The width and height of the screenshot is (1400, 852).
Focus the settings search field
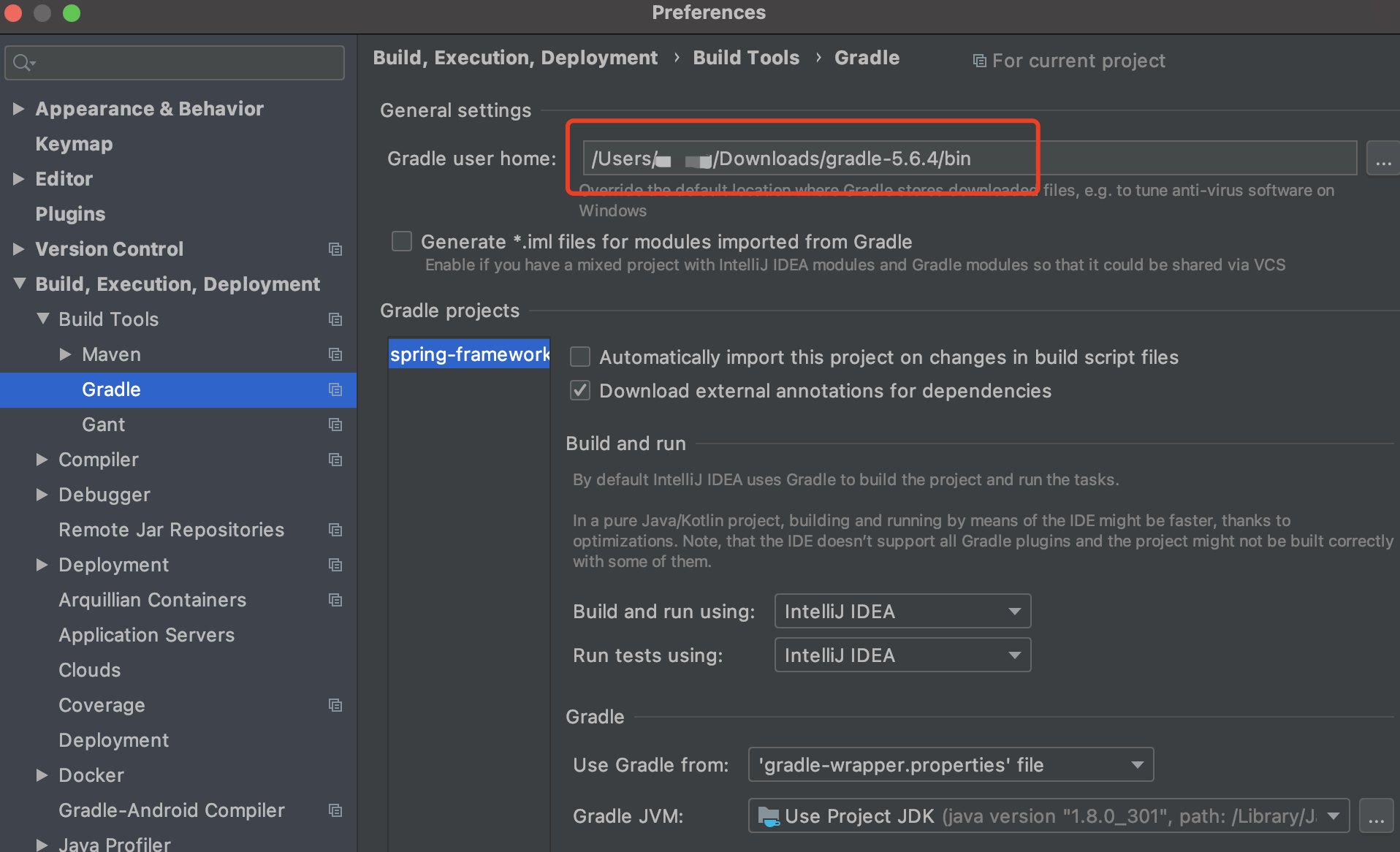click(x=175, y=63)
